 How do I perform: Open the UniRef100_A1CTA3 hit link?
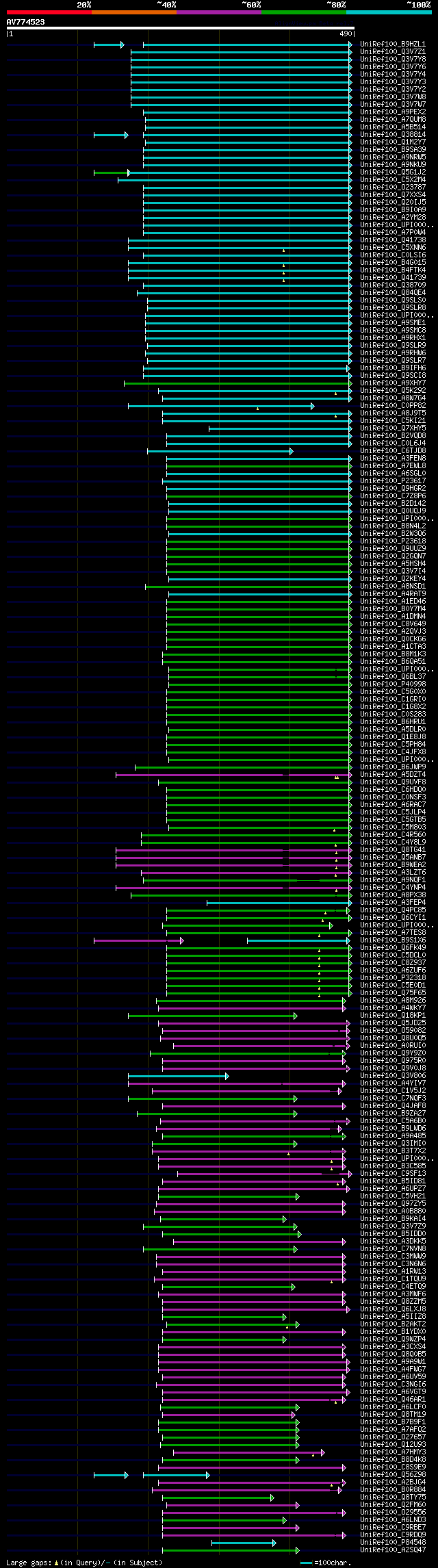tap(393, 647)
